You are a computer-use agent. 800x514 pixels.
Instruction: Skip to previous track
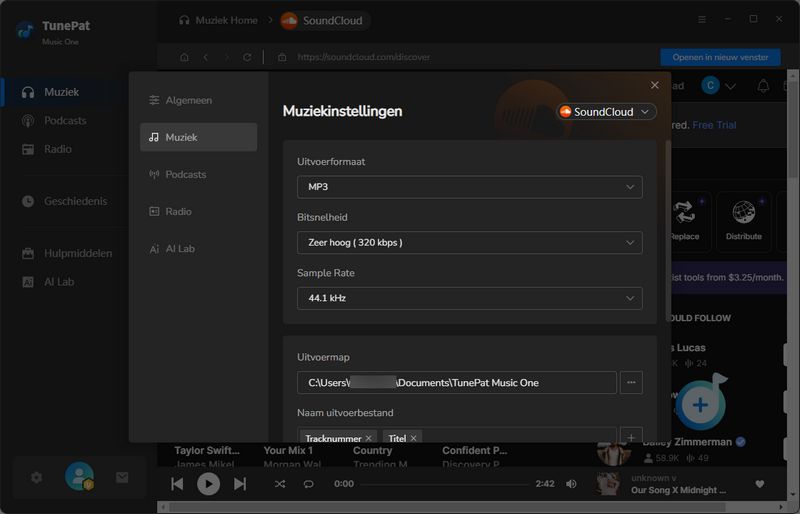tap(177, 484)
